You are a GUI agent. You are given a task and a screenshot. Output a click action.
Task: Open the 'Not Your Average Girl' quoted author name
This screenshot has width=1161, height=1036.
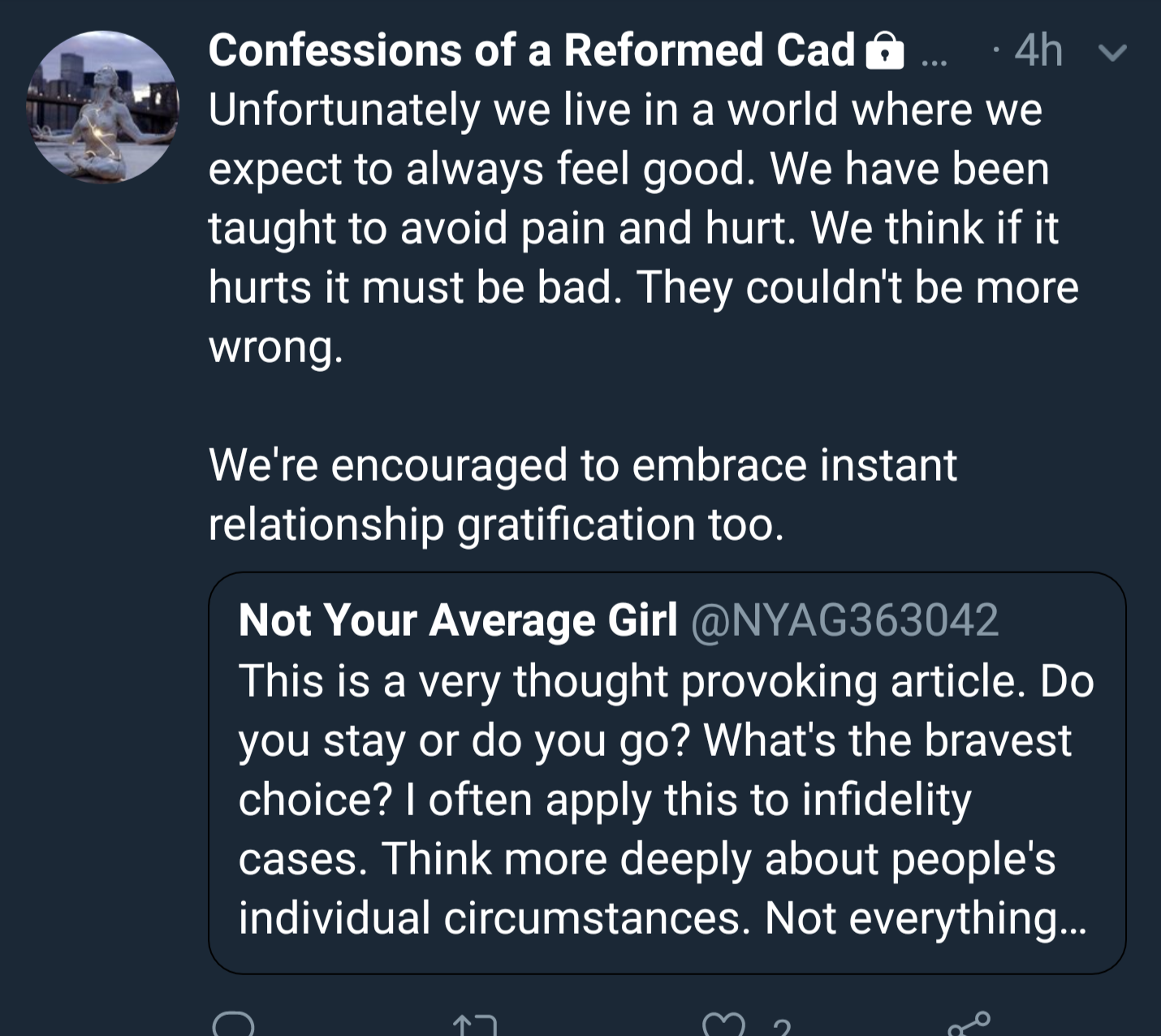coord(458,620)
